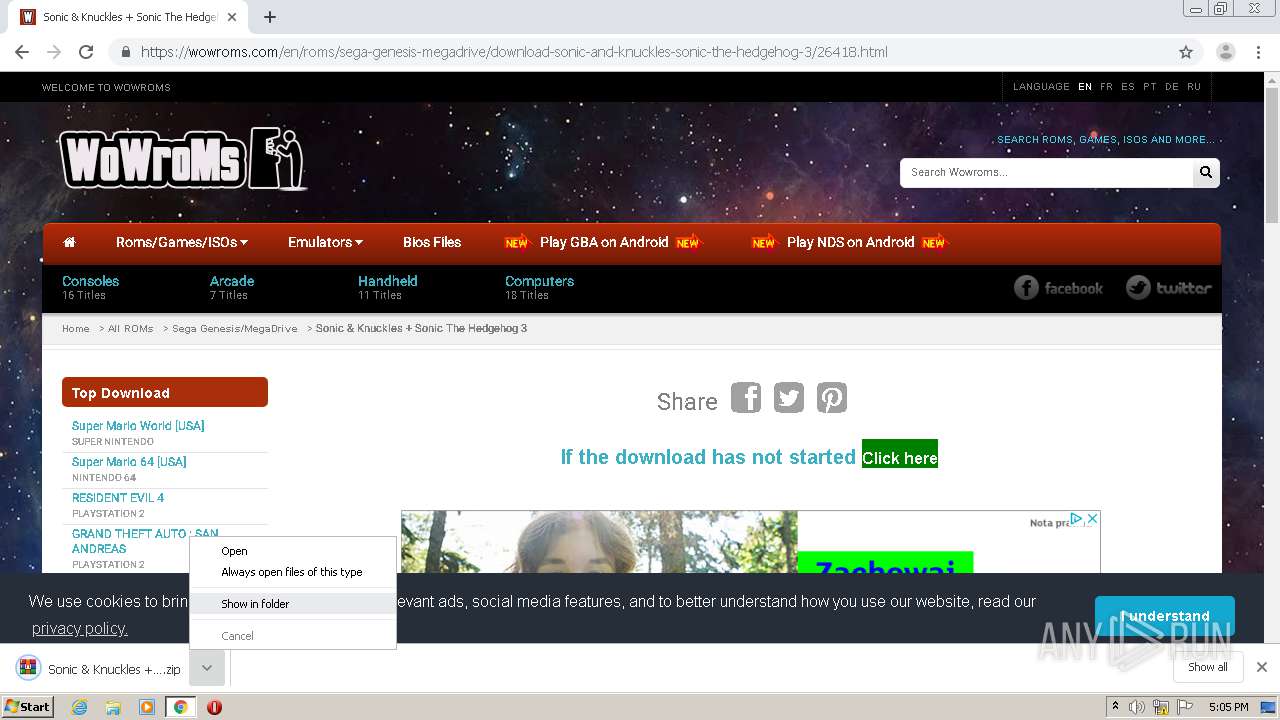Viewport: 1280px width, 720px height.
Task: Click Show all downloads
Action: click(x=1208, y=667)
